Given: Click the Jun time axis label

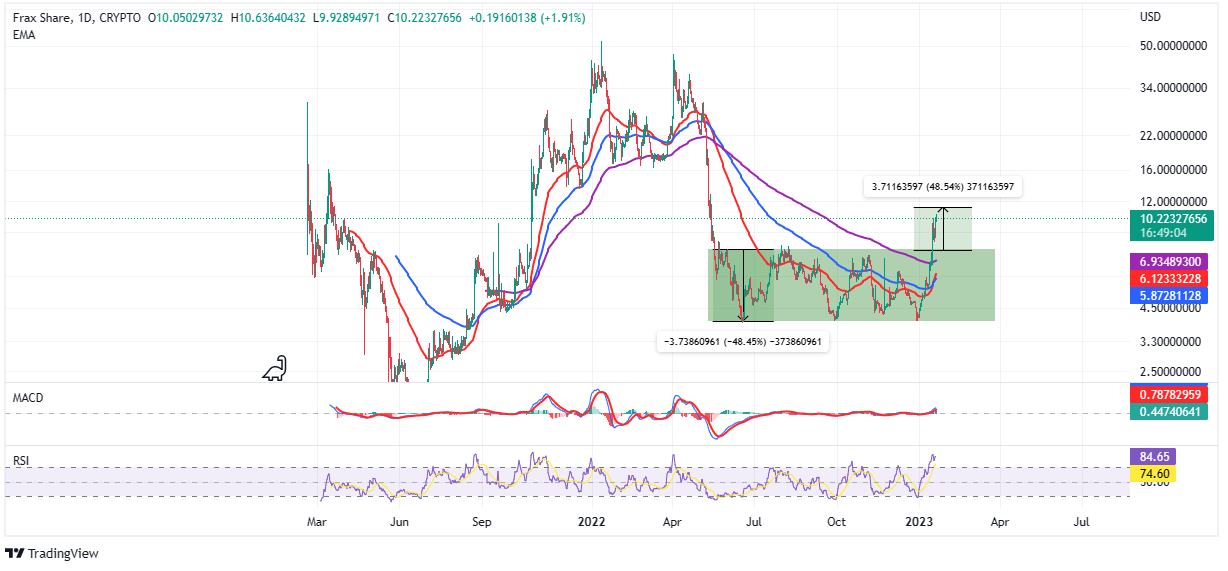Looking at the screenshot, I should (x=399, y=522).
